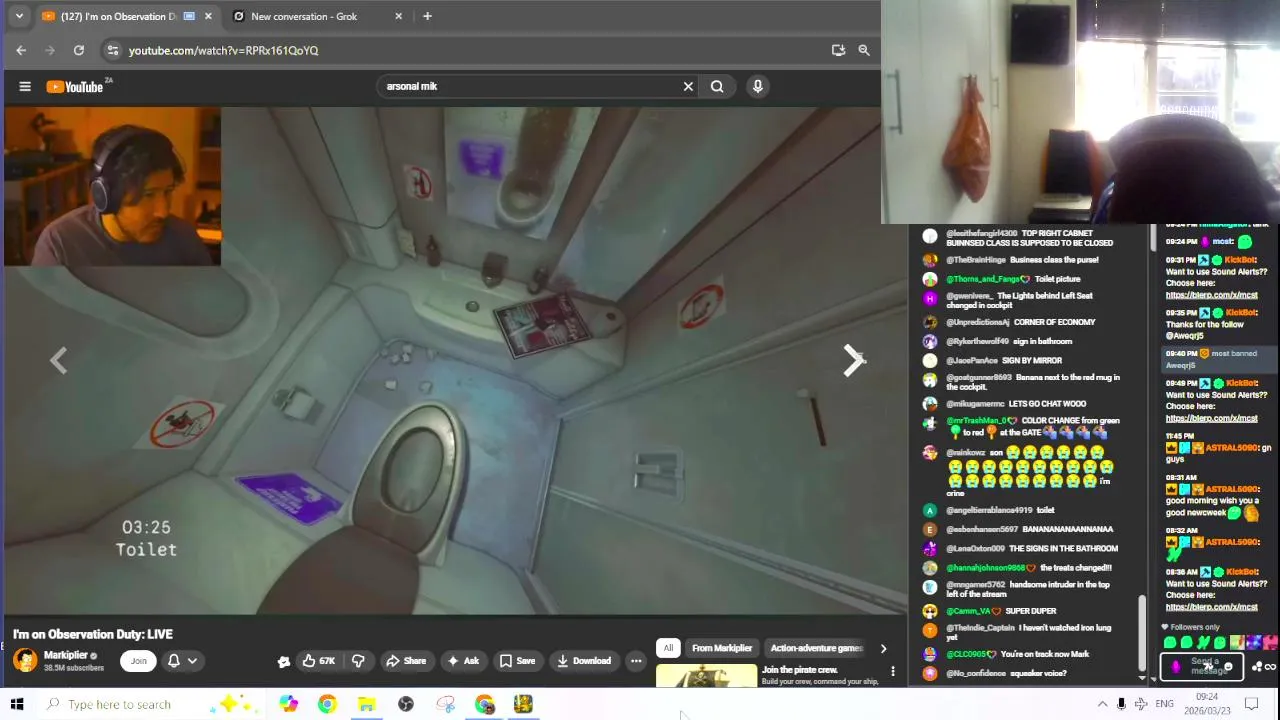Go to the previous camera arrow in video
The width and height of the screenshot is (1280, 720).
pos(58,360)
